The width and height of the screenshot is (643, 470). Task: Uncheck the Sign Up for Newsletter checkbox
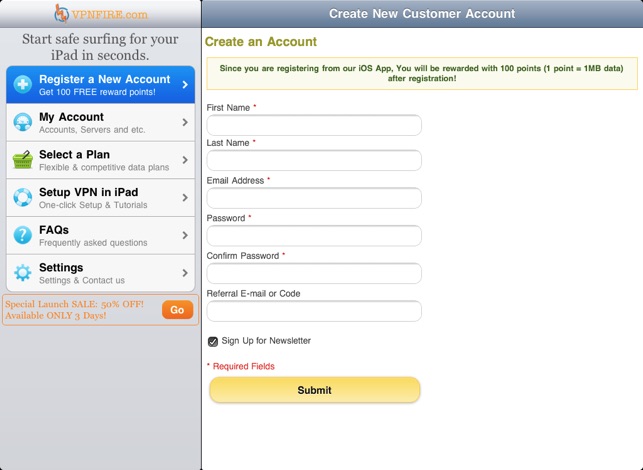pyautogui.click(x=212, y=341)
